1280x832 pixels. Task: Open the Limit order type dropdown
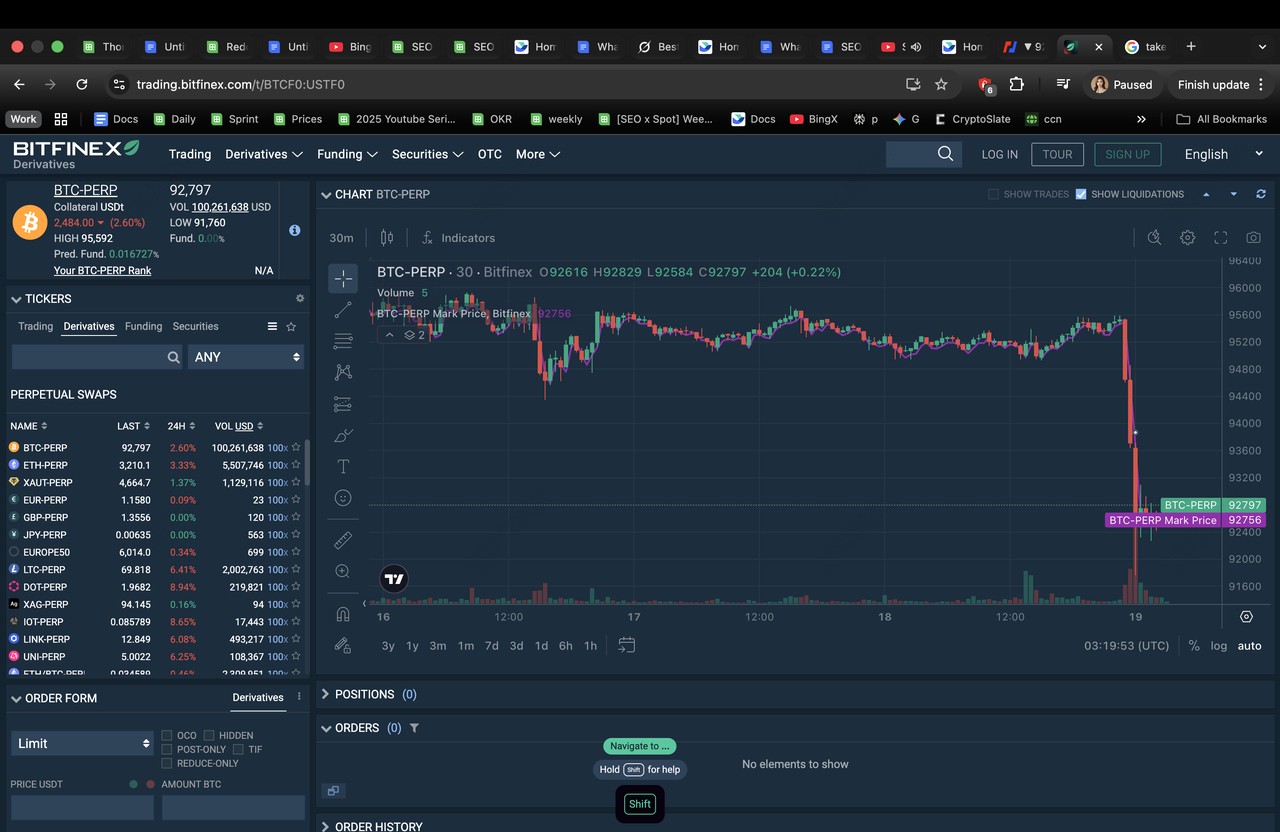tap(82, 743)
